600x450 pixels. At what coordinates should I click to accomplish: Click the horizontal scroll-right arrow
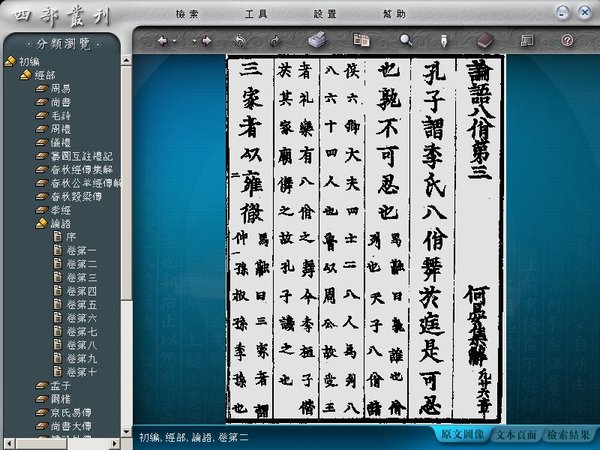114,443
